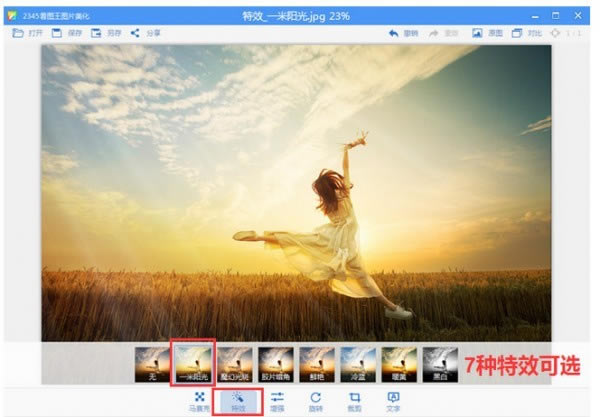Apply the 一米阳光 effect thumbnail
Viewport: 600px width, 417px height.
coord(193,365)
